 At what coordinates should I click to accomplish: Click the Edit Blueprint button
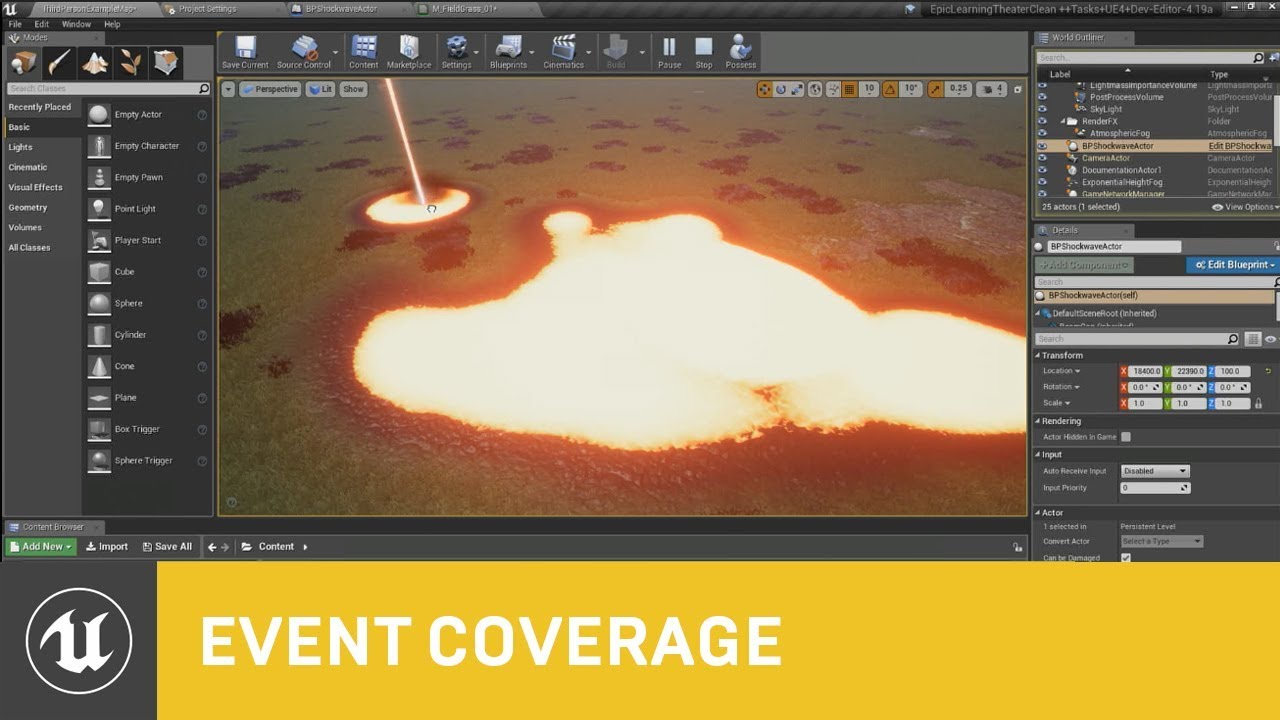click(1232, 265)
